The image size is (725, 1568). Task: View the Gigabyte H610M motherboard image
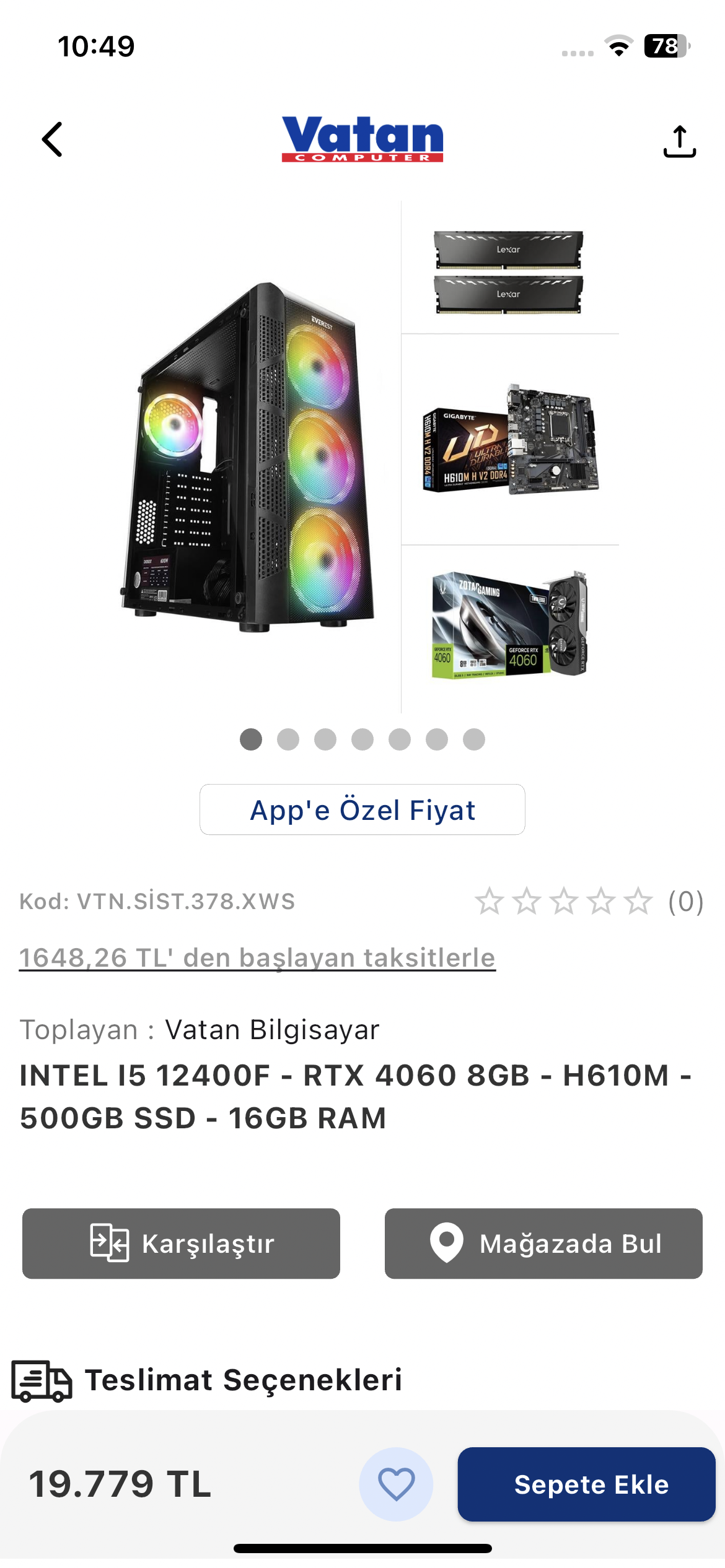pos(511,439)
